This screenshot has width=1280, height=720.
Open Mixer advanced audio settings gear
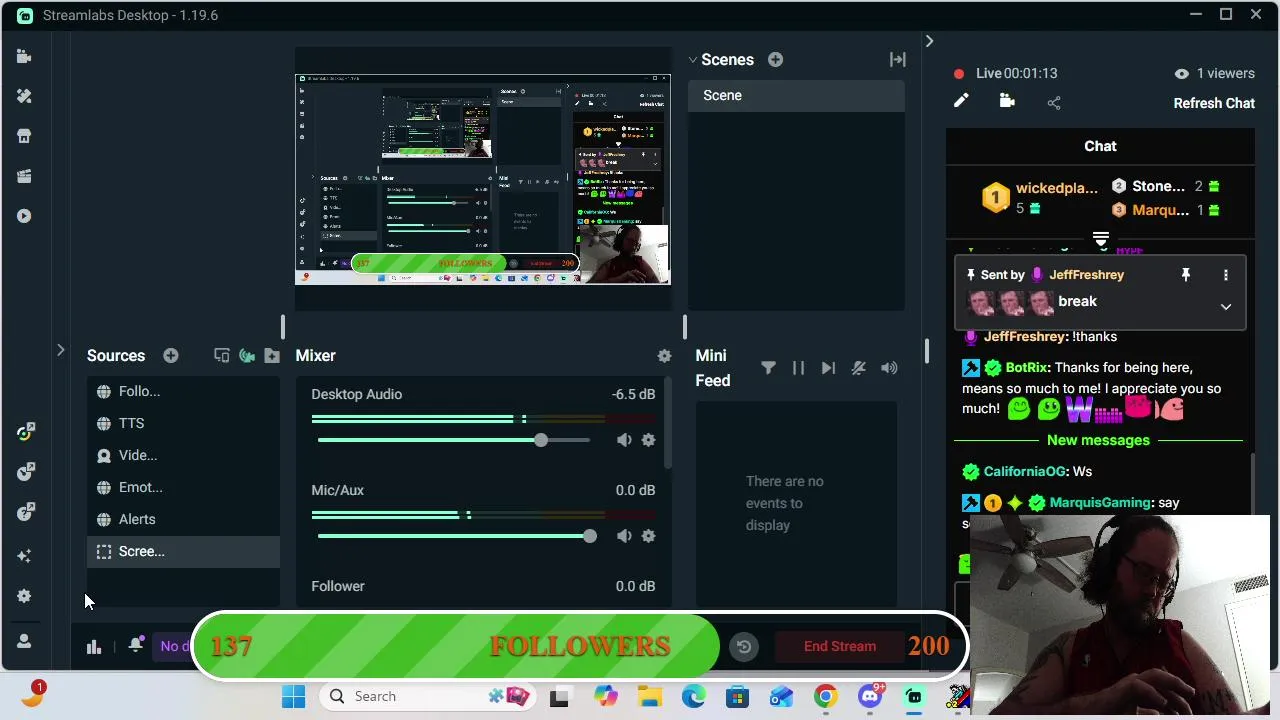(x=664, y=356)
